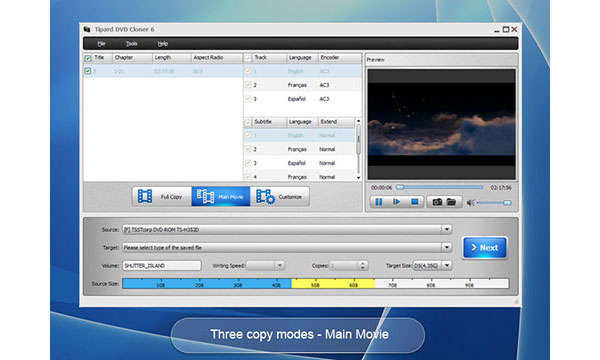The width and height of the screenshot is (600, 360).
Task: Click the subtitle list scrollbar
Action: coord(359,139)
